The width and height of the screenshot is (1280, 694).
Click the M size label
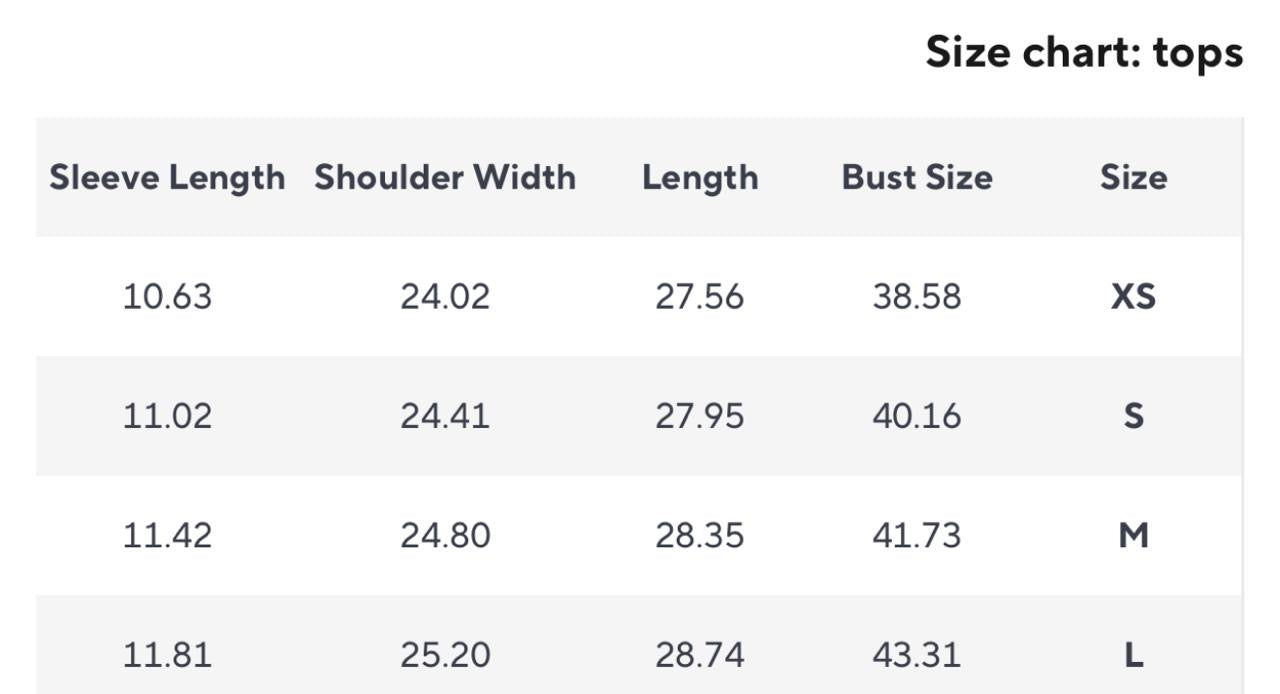[x=1133, y=535]
